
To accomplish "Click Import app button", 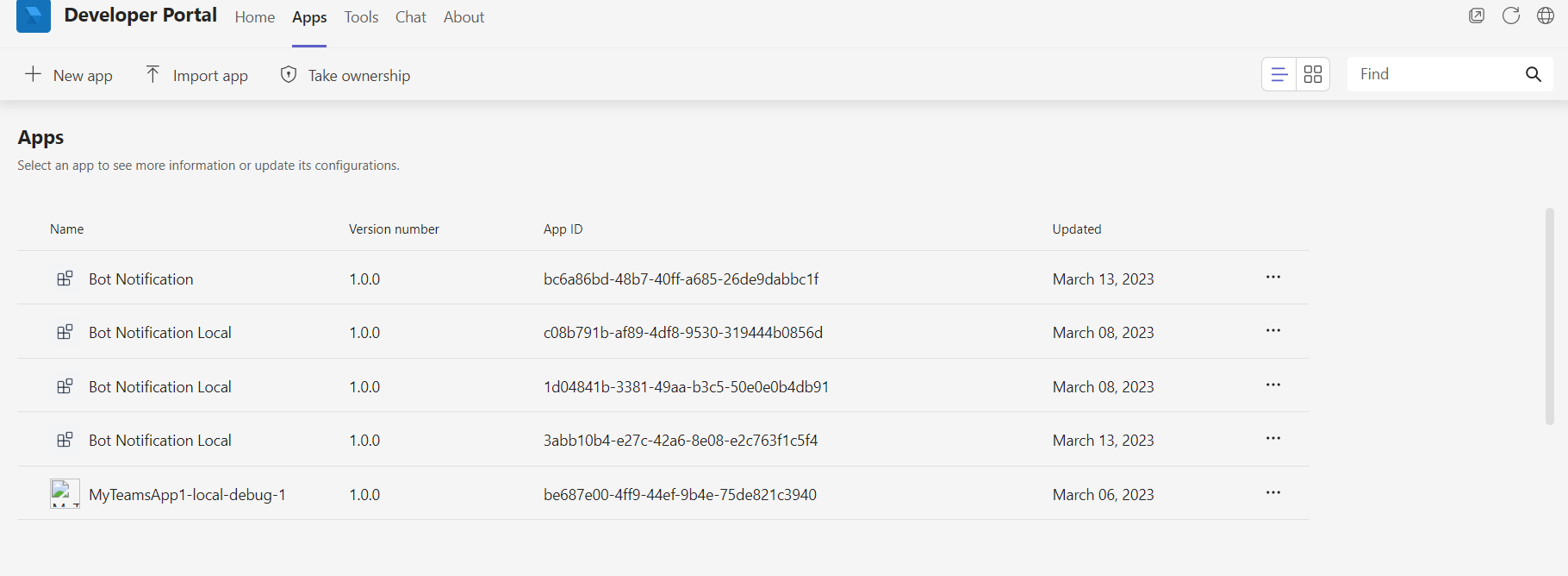I will point(196,75).
